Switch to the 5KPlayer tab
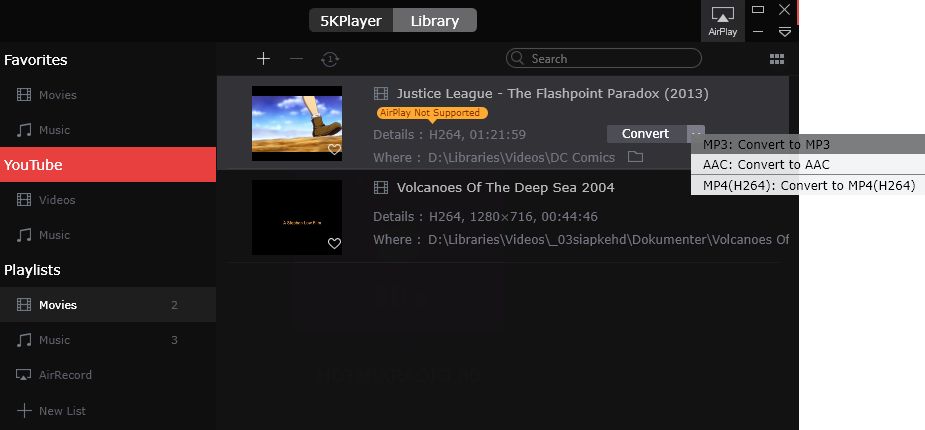 pyautogui.click(x=351, y=20)
